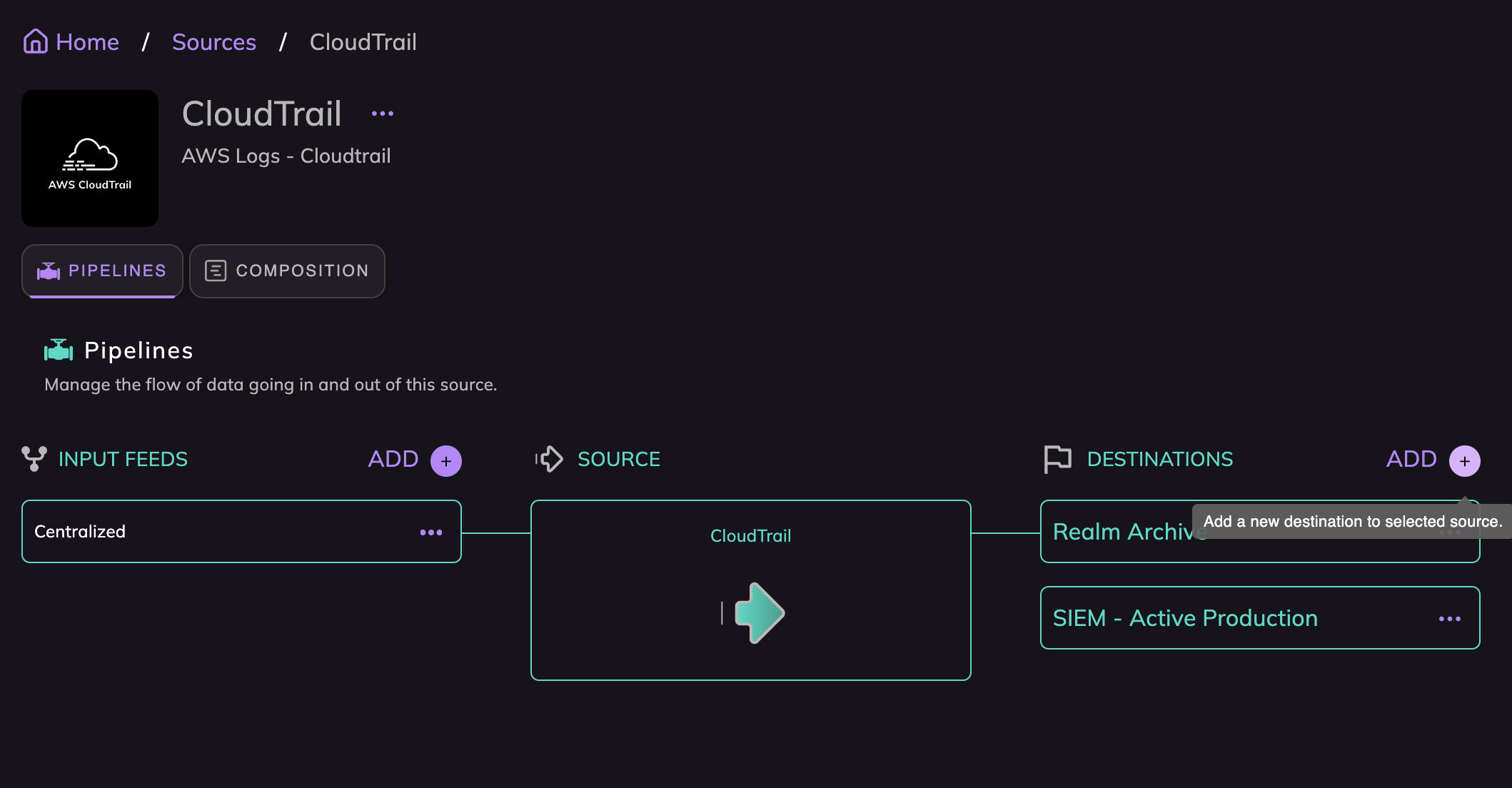The width and height of the screenshot is (1512, 788).
Task: Select the Centralized input feed
Action: (x=241, y=532)
